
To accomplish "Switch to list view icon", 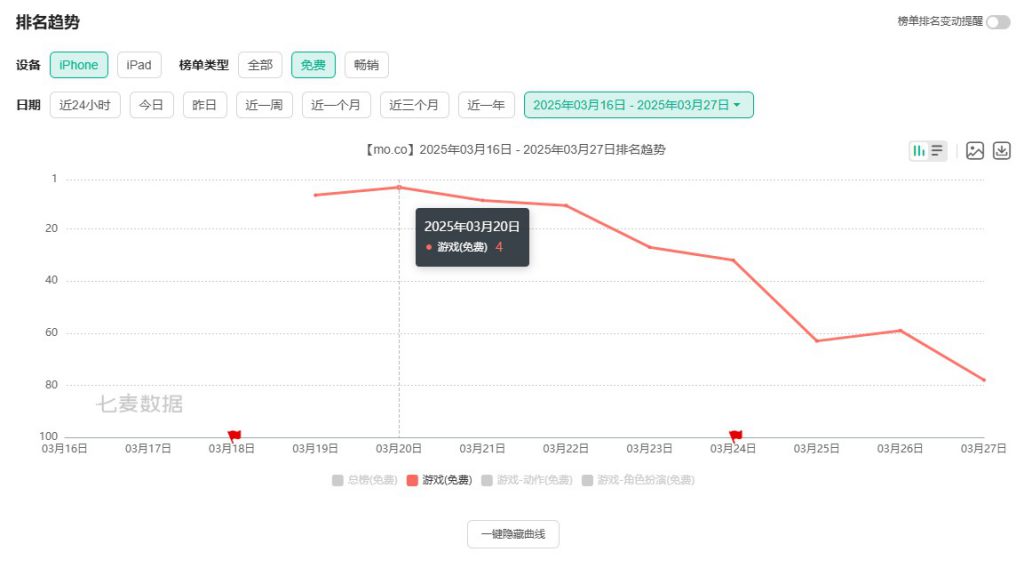I will (x=937, y=151).
